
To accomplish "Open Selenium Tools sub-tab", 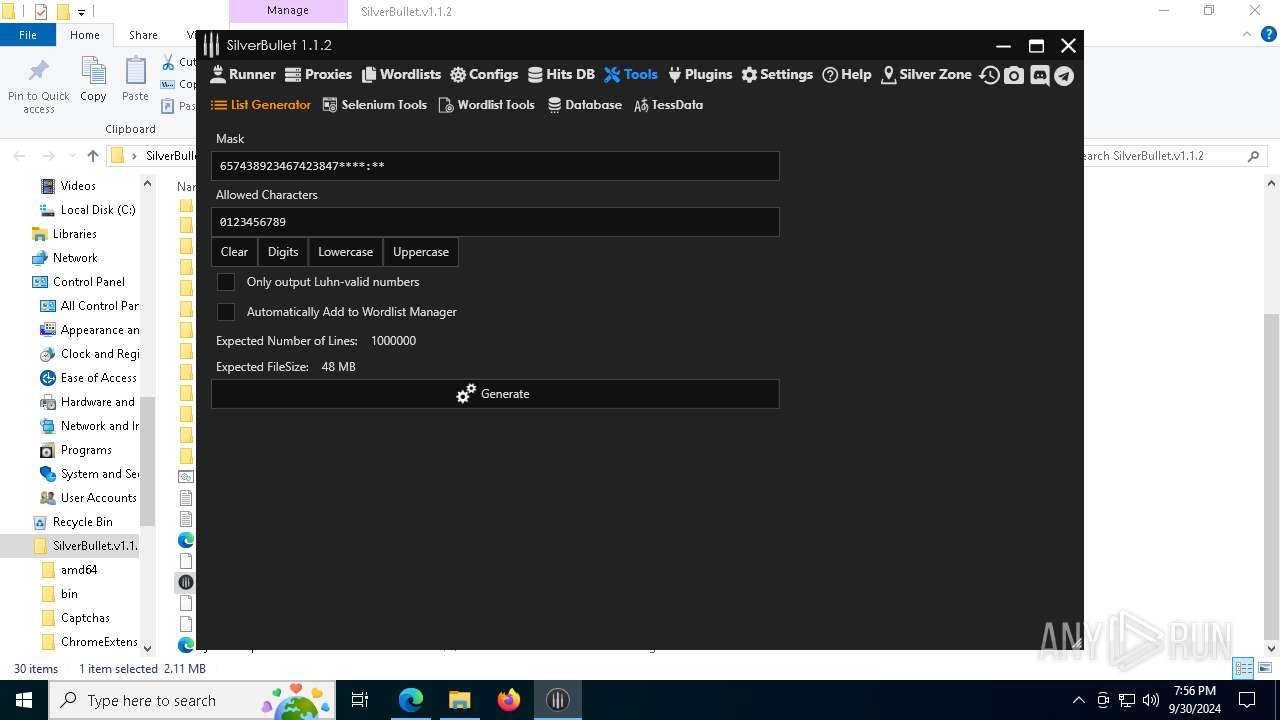I will click(x=375, y=105).
